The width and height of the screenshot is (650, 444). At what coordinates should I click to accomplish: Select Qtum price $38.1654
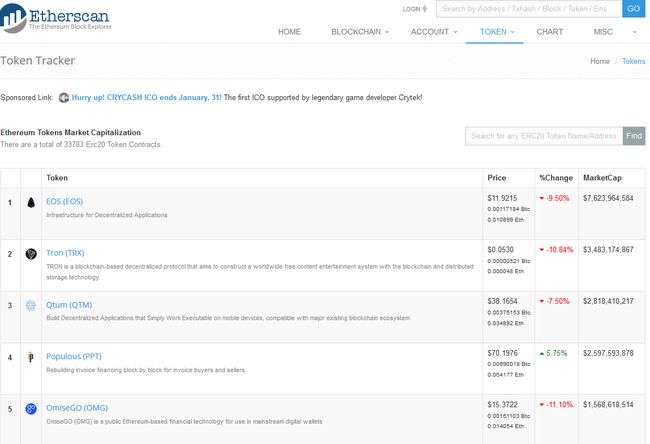point(502,301)
